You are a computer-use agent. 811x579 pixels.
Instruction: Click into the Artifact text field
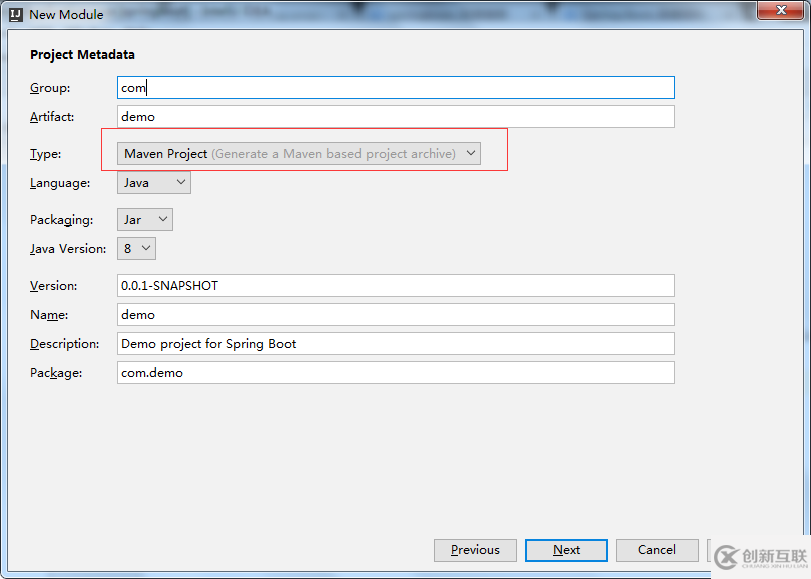396,116
